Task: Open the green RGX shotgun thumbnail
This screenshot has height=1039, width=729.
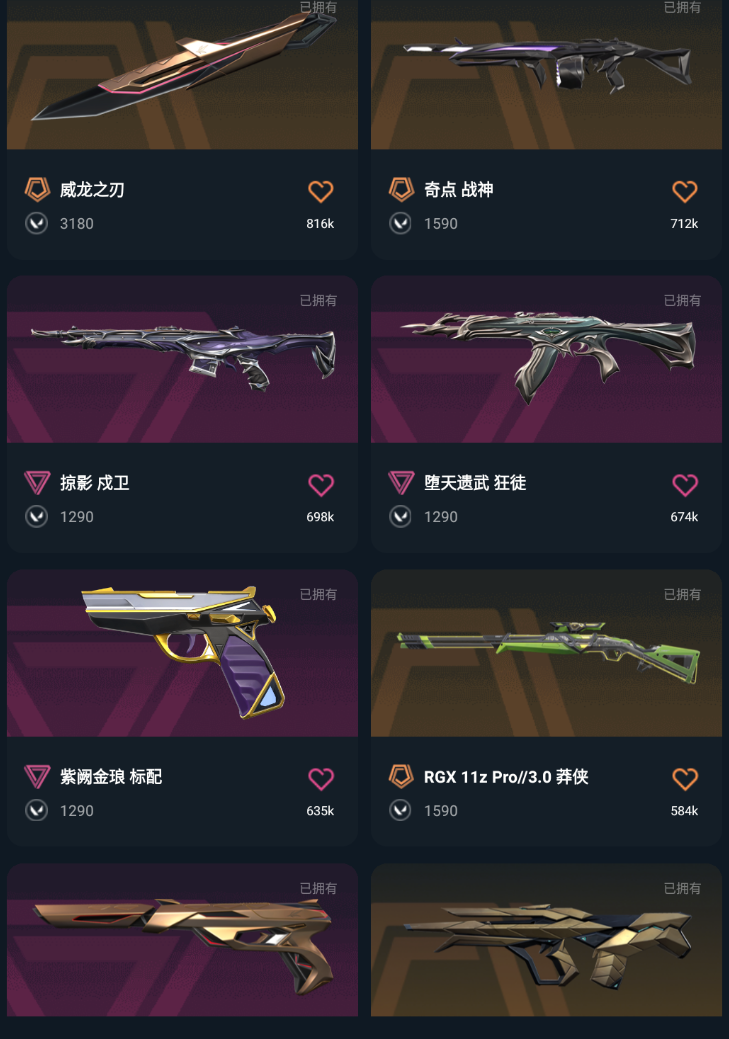Action: tap(546, 653)
